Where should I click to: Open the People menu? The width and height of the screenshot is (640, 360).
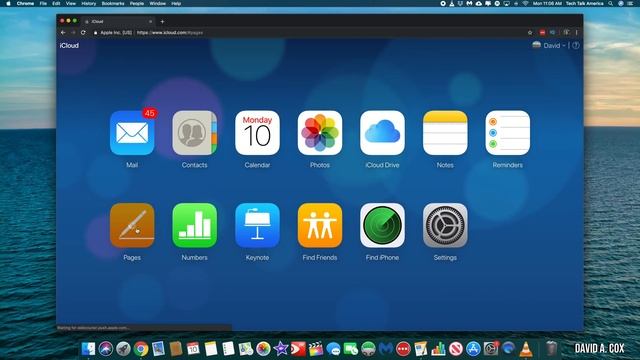[x=137, y=3]
